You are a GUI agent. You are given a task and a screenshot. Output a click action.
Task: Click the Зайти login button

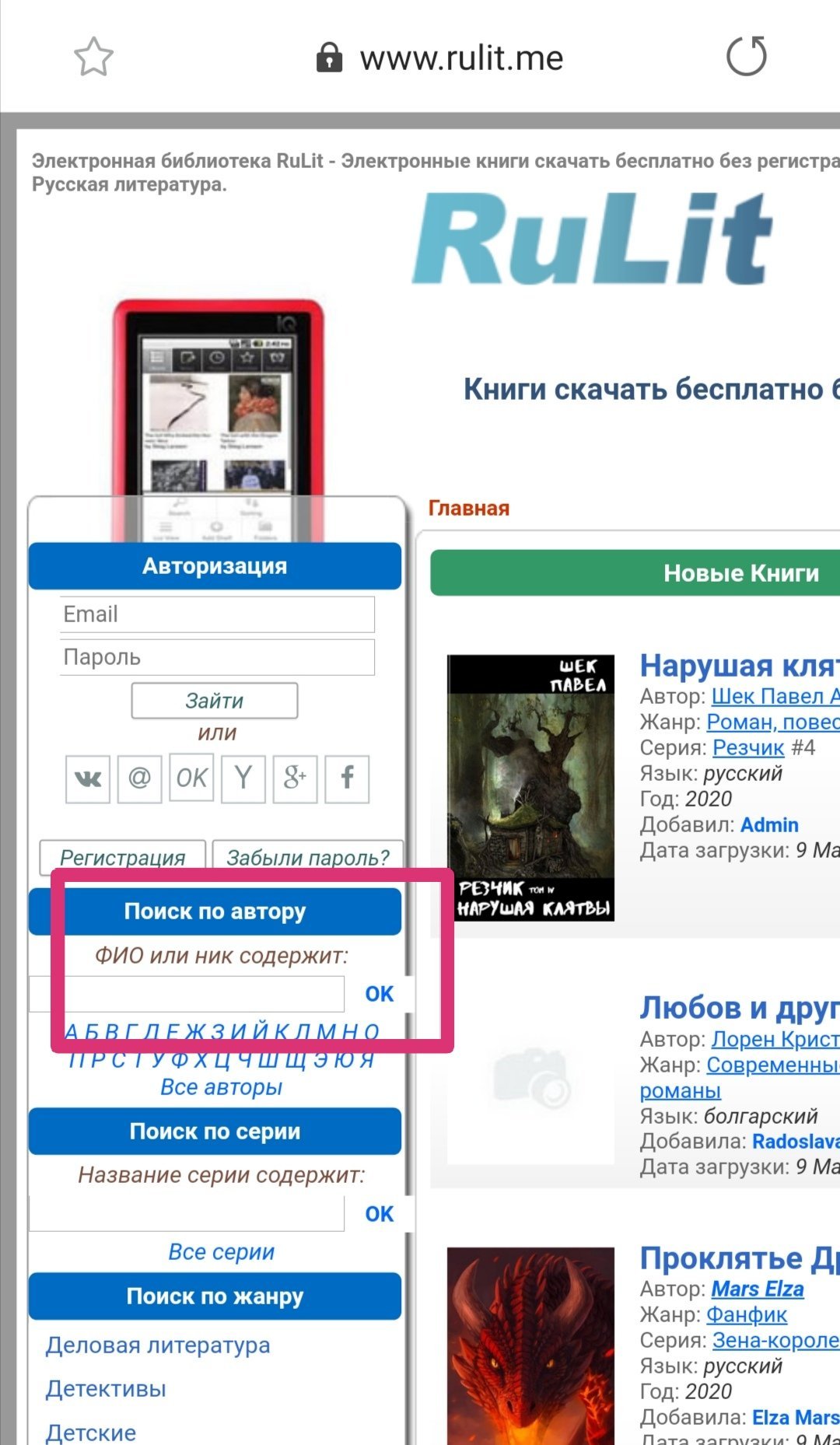click(x=215, y=701)
